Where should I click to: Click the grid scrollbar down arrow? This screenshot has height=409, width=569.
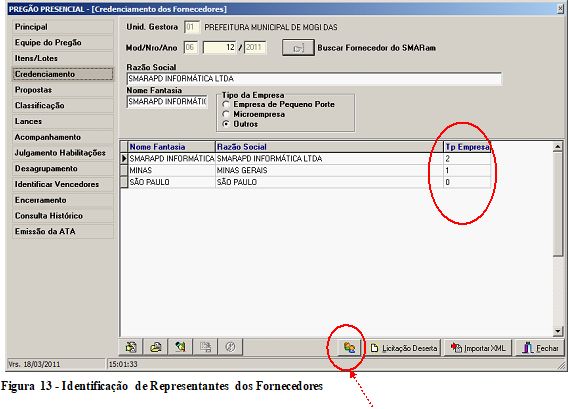click(x=558, y=331)
